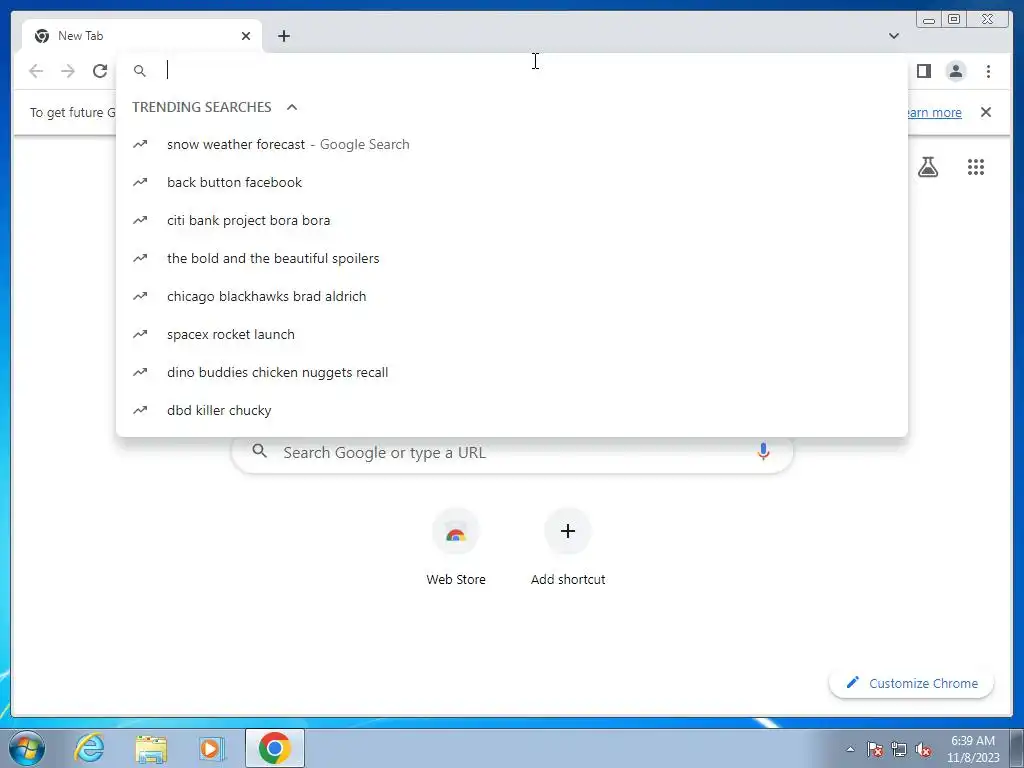
Task: Open the tab search dropdown arrow
Action: tap(893, 36)
